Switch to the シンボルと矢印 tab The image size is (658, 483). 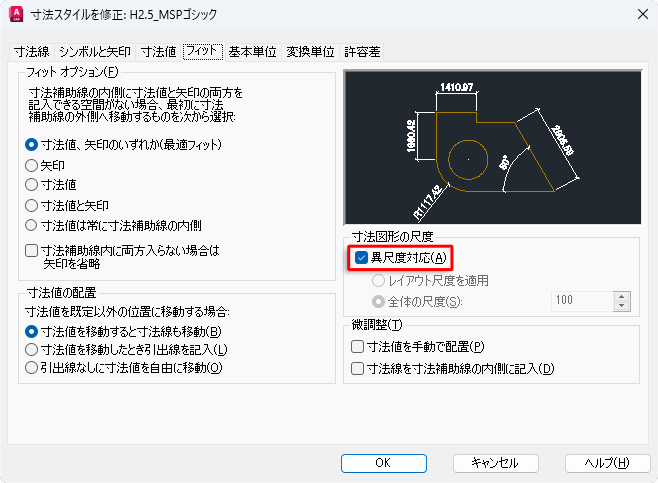pyautogui.click(x=95, y=52)
